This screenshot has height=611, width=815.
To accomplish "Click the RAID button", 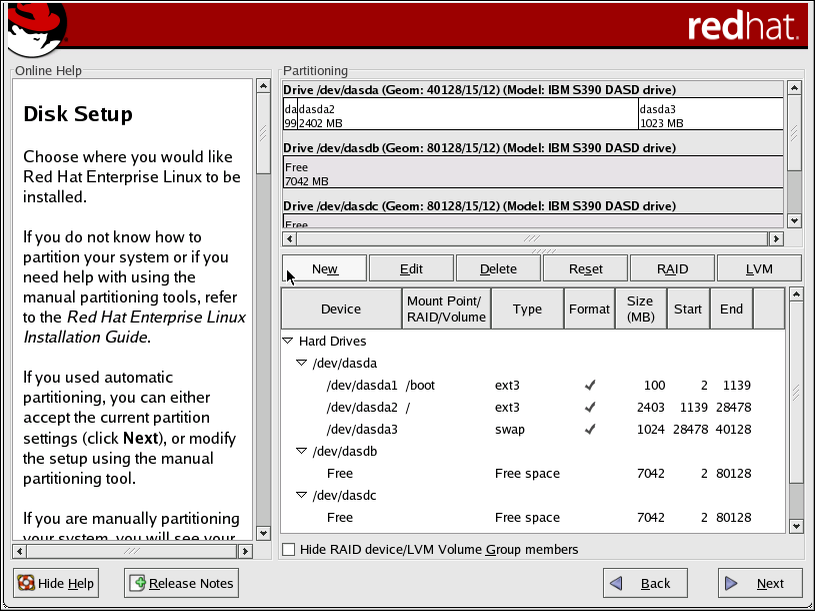I will (672, 268).
